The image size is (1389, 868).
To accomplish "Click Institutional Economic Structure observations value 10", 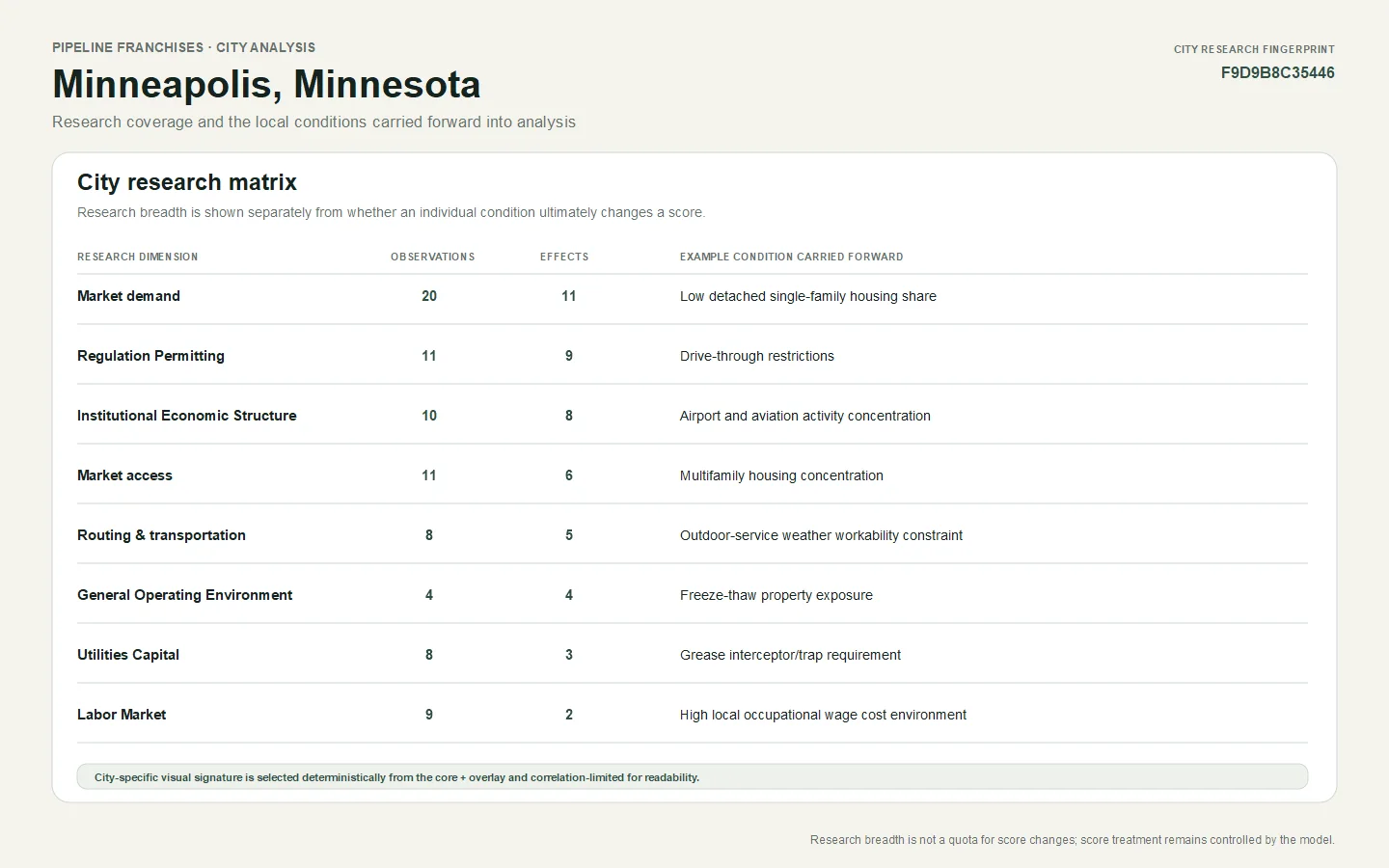I will point(429,416).
